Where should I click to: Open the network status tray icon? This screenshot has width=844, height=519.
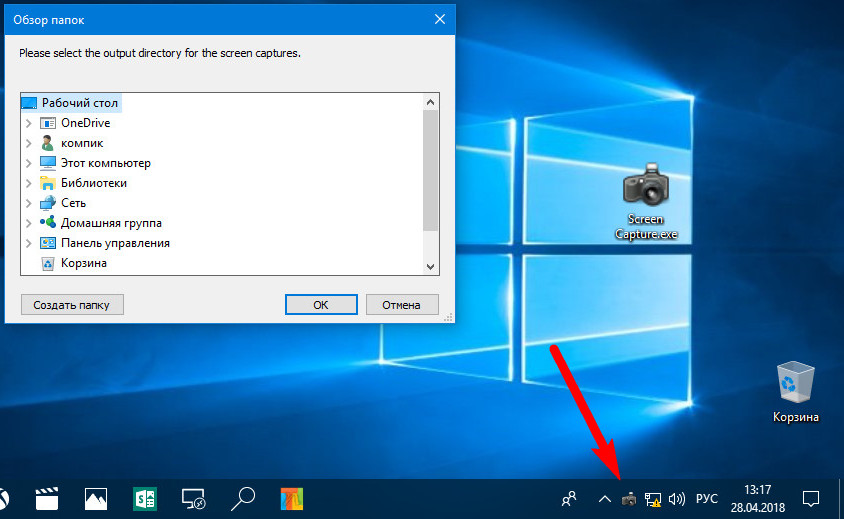point(653,499)
